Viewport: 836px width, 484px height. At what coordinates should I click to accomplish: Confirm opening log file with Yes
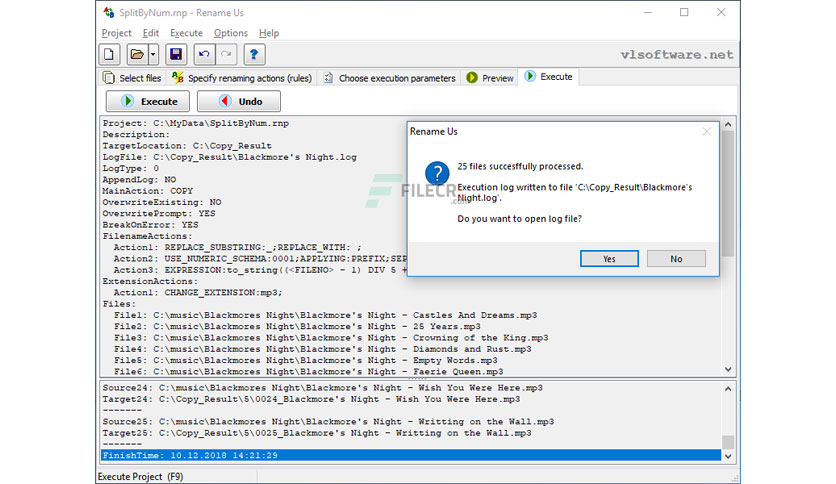pos(609,259)
